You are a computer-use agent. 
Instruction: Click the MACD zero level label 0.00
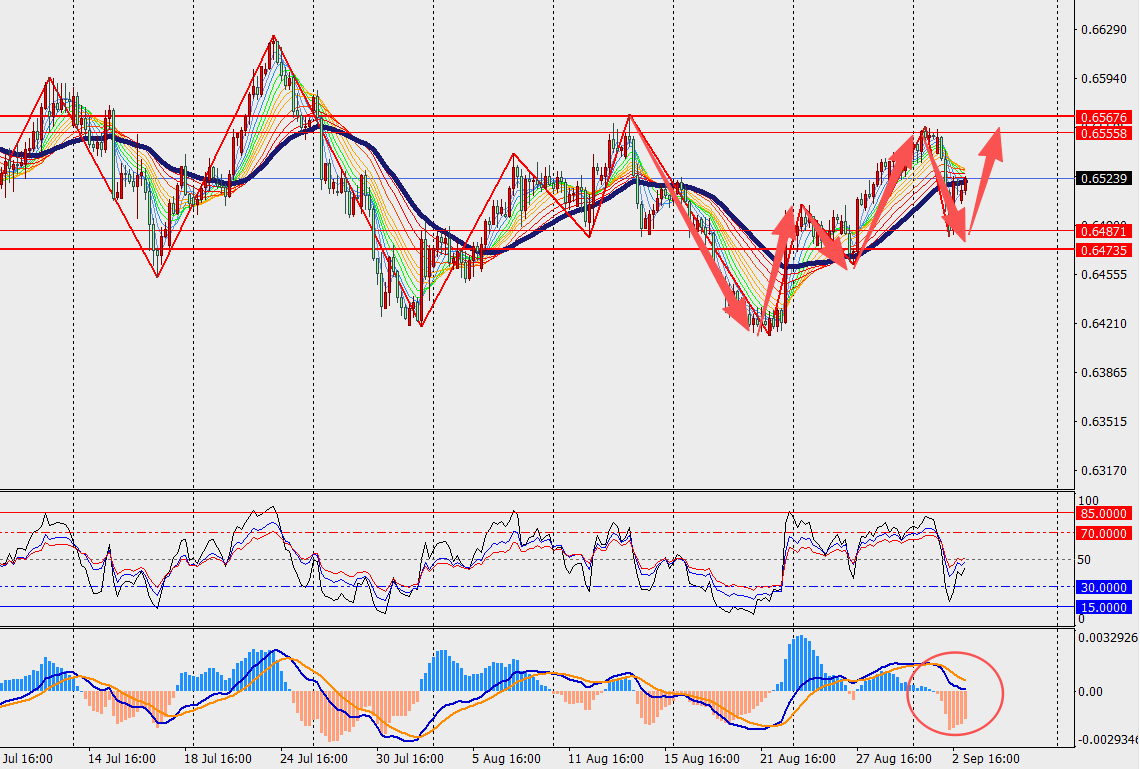coord(1090,691)
